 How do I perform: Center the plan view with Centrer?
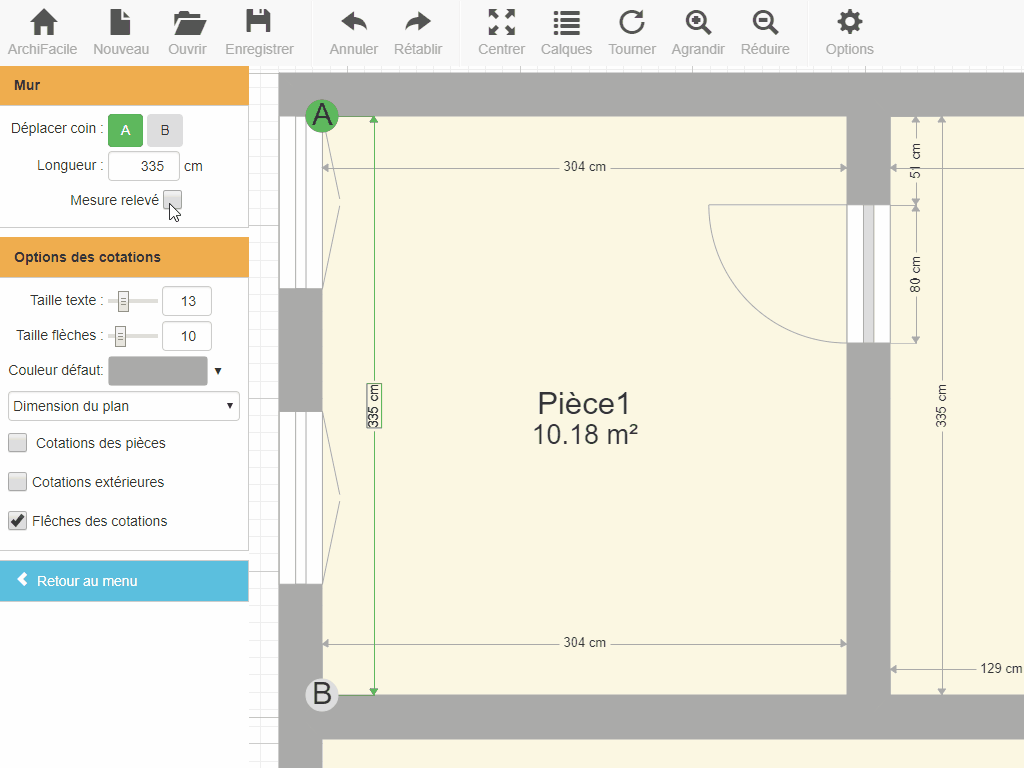pos(501,32)
